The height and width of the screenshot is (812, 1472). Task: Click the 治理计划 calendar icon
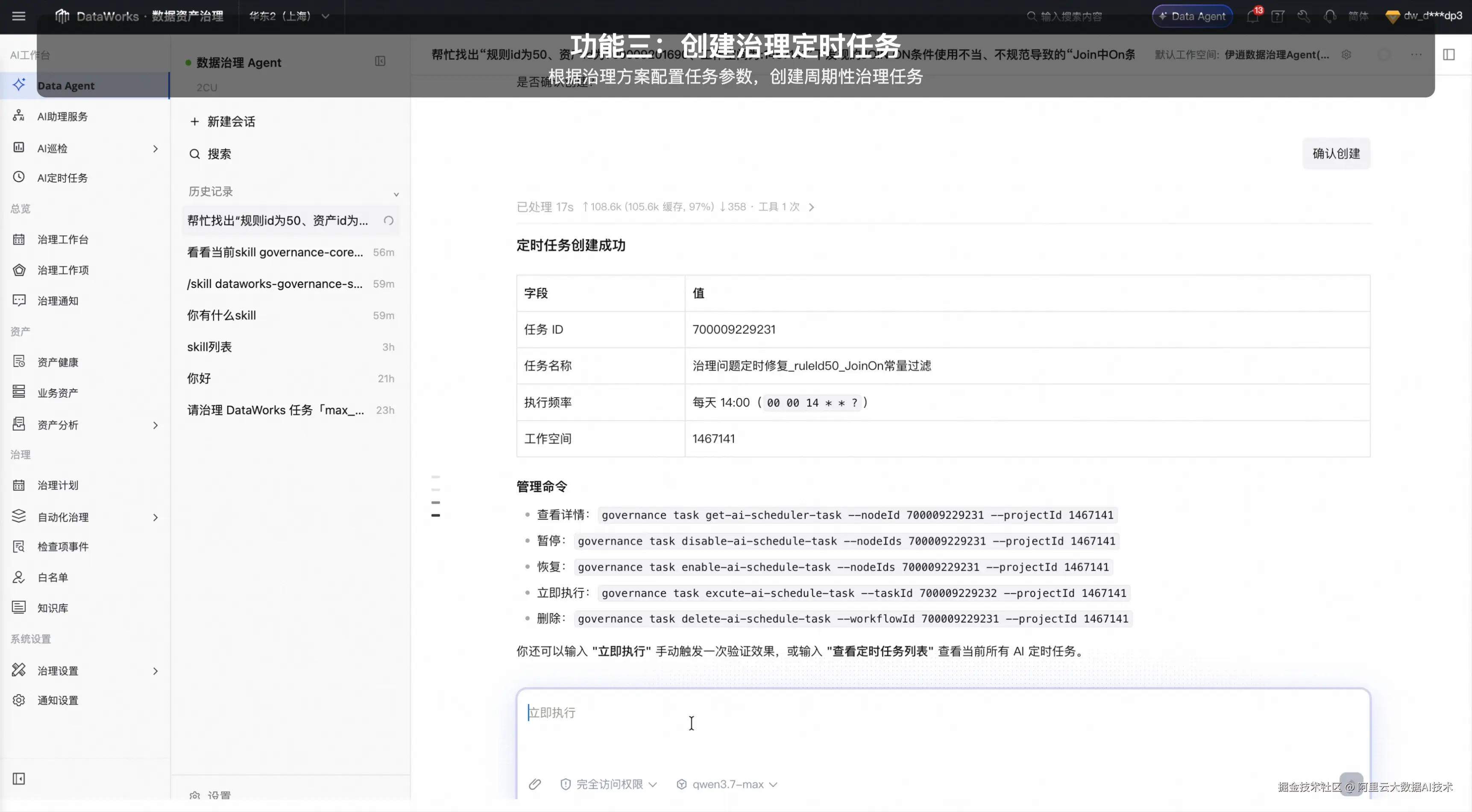point(19,485)
